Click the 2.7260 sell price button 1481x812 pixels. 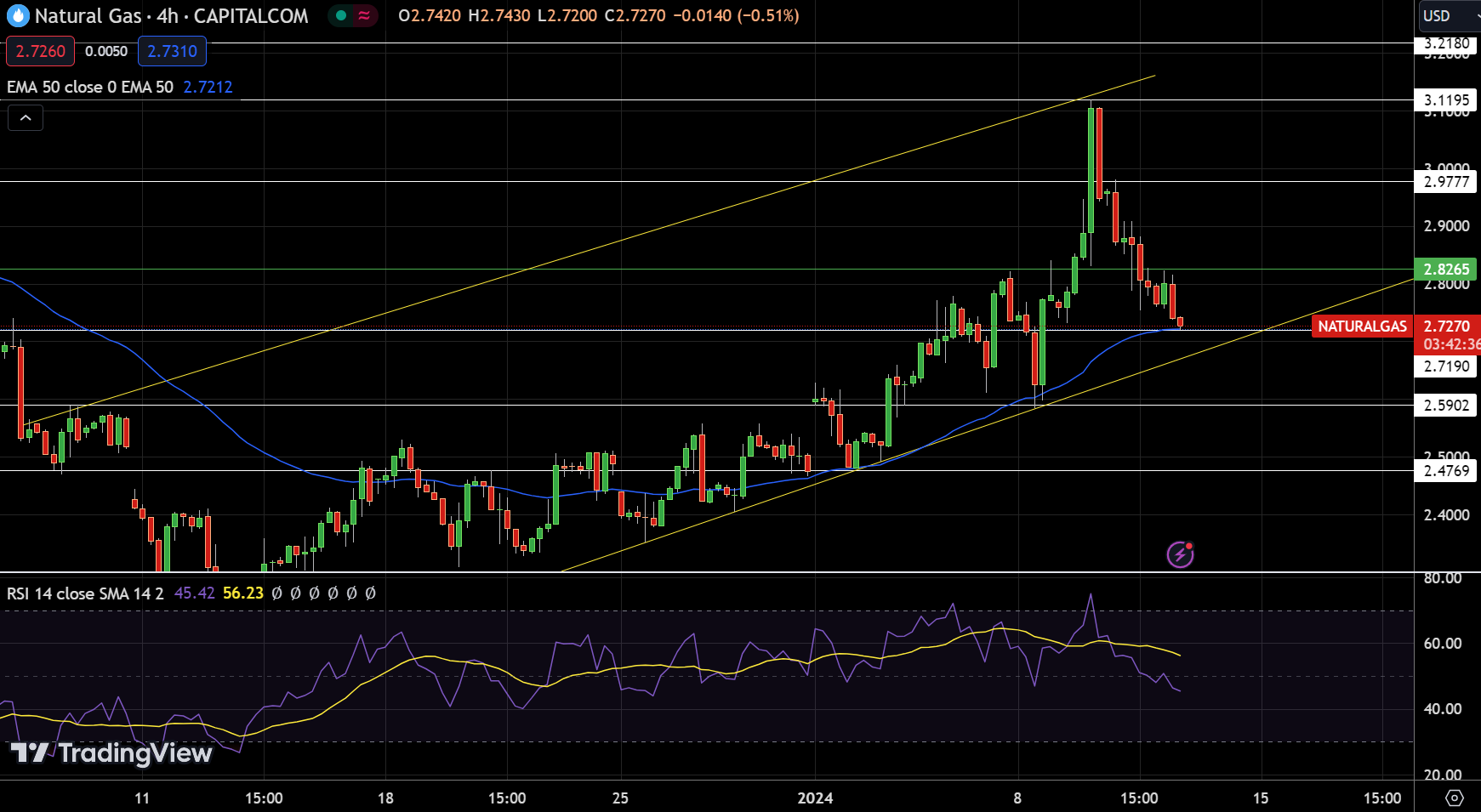pyautogui.click(x=40, y=51)
